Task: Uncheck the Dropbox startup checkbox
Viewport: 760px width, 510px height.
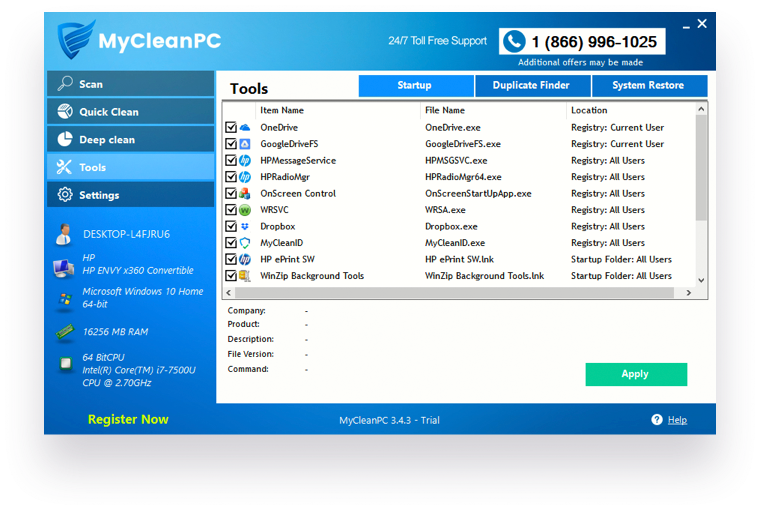Action: (231, 226)
